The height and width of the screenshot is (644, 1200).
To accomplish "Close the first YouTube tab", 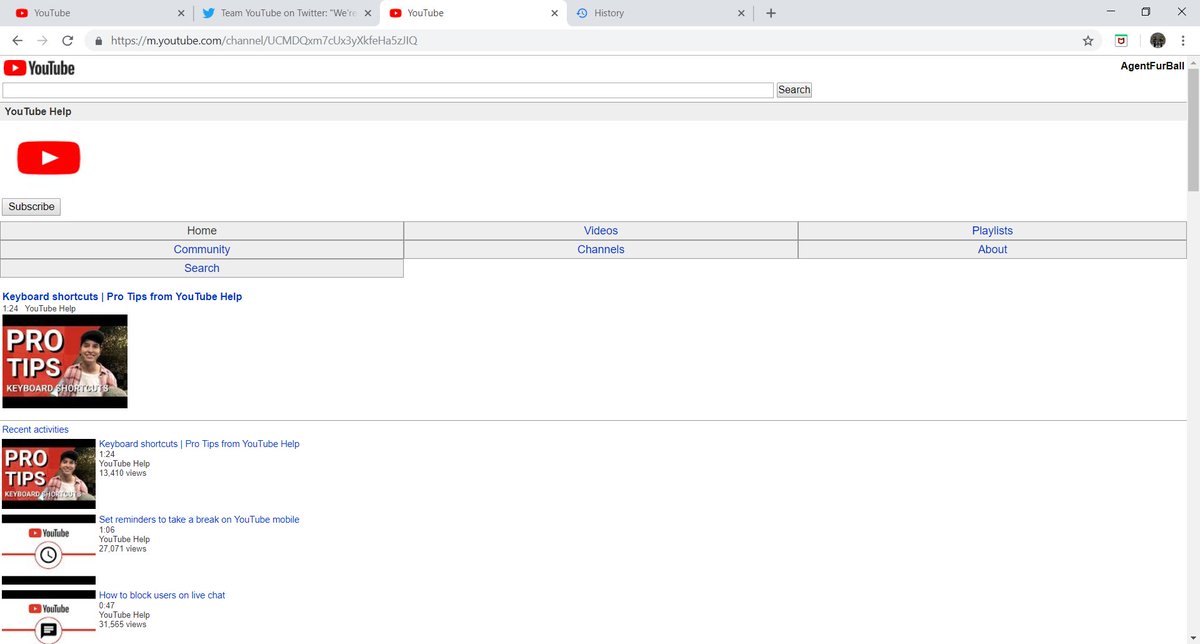I will (180, 13).
